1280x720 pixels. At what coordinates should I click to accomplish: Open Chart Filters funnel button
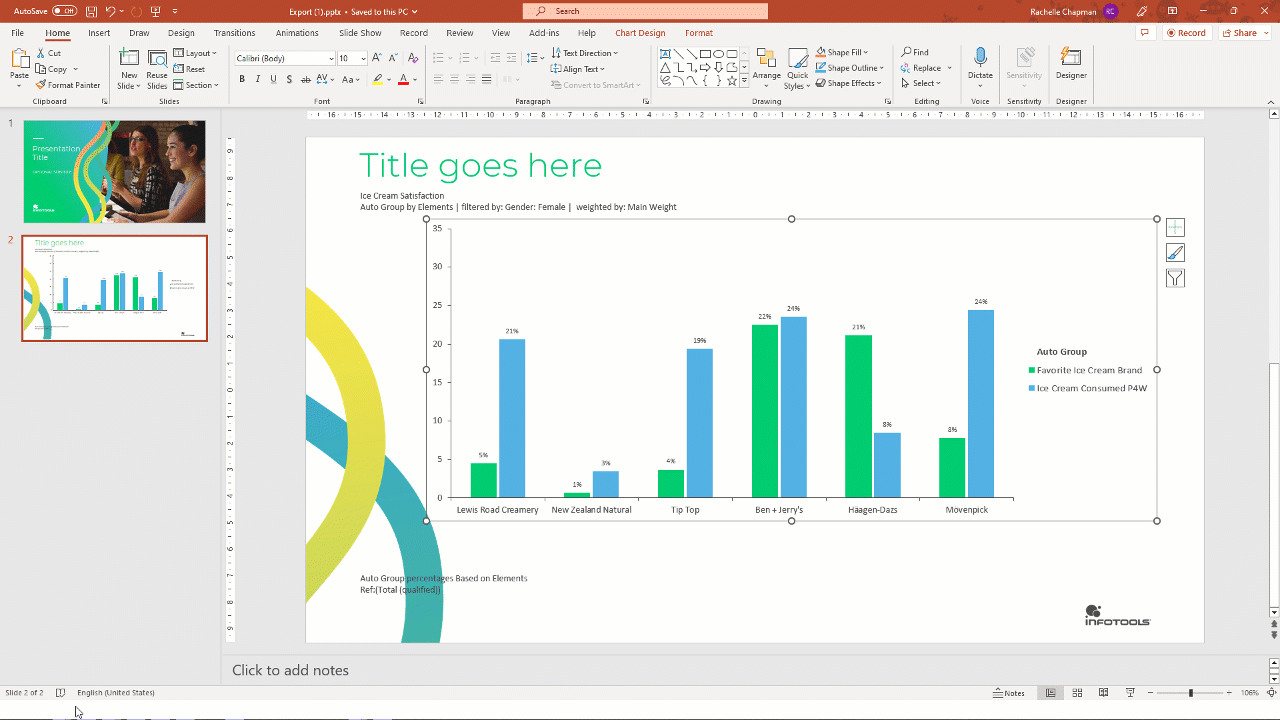click(x=1175, y=279)
